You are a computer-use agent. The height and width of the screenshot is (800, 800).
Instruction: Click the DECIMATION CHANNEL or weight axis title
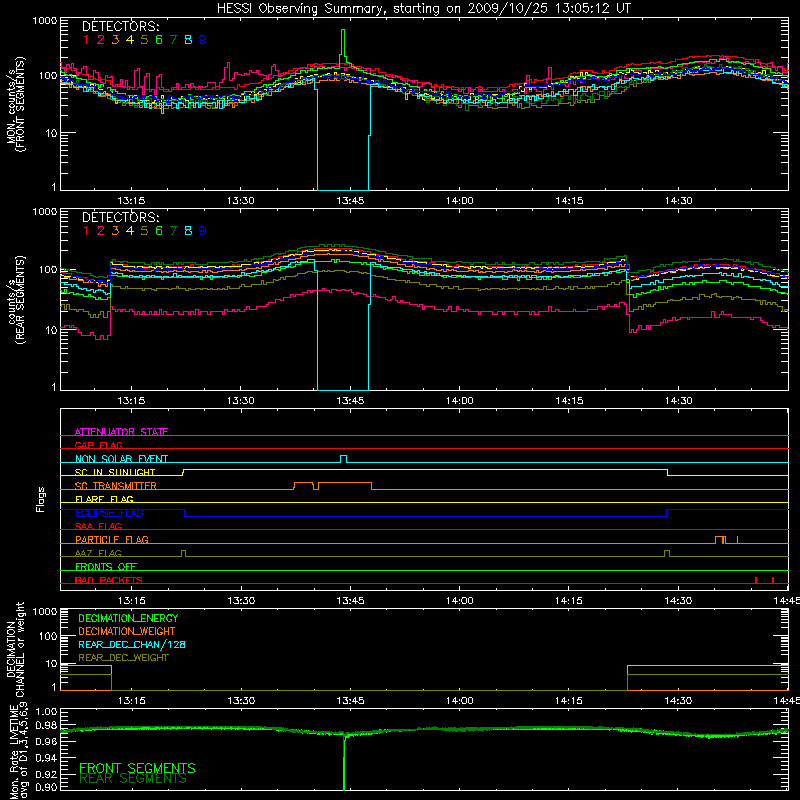[x=16, y=649]
